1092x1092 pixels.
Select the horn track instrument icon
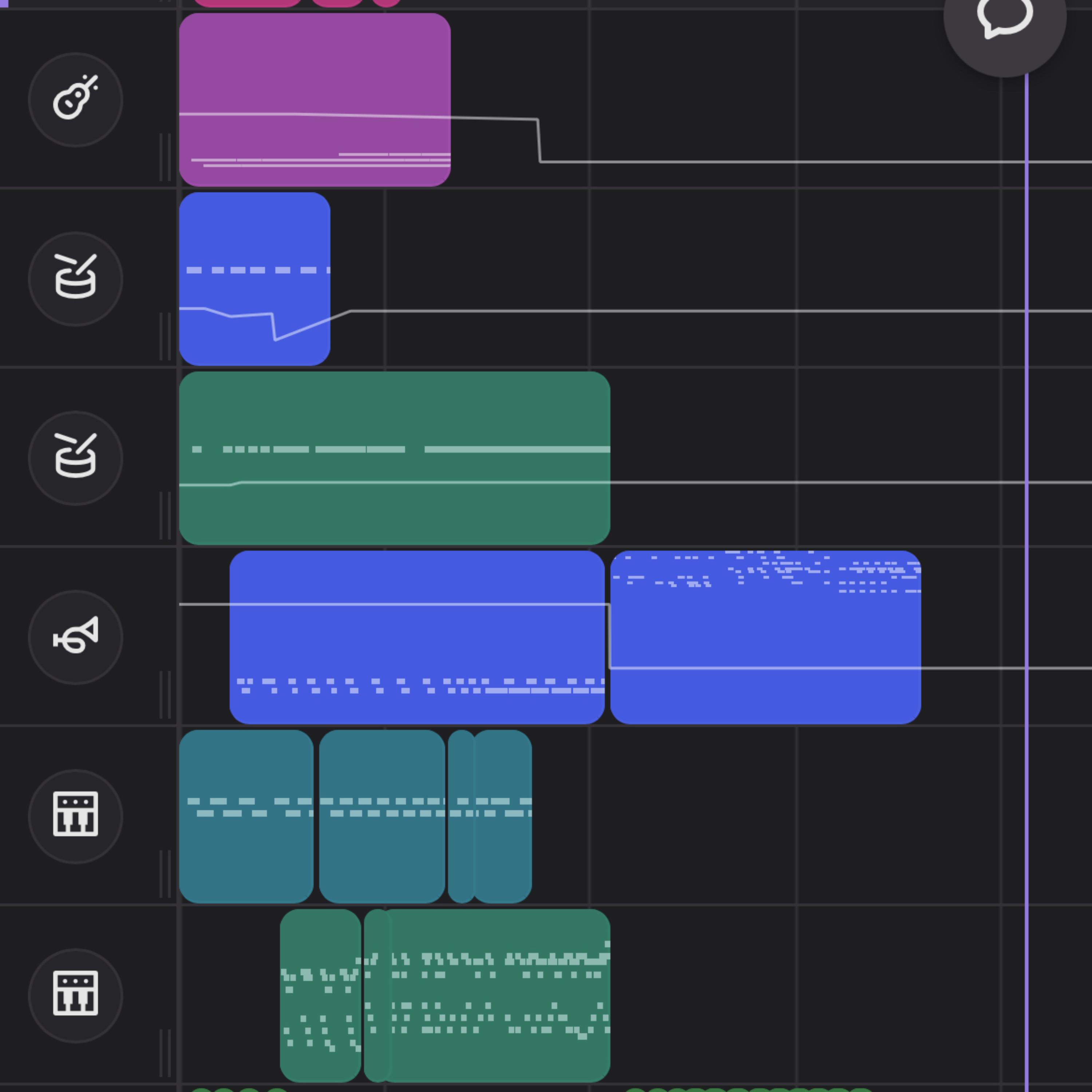tap(76, 638)
